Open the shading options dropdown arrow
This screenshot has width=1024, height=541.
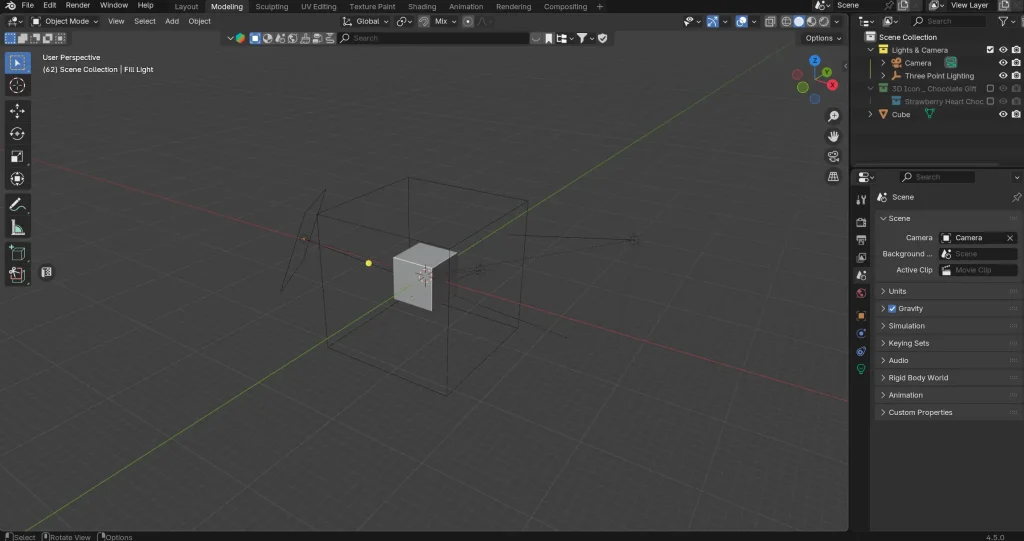[x=837, y=22]
